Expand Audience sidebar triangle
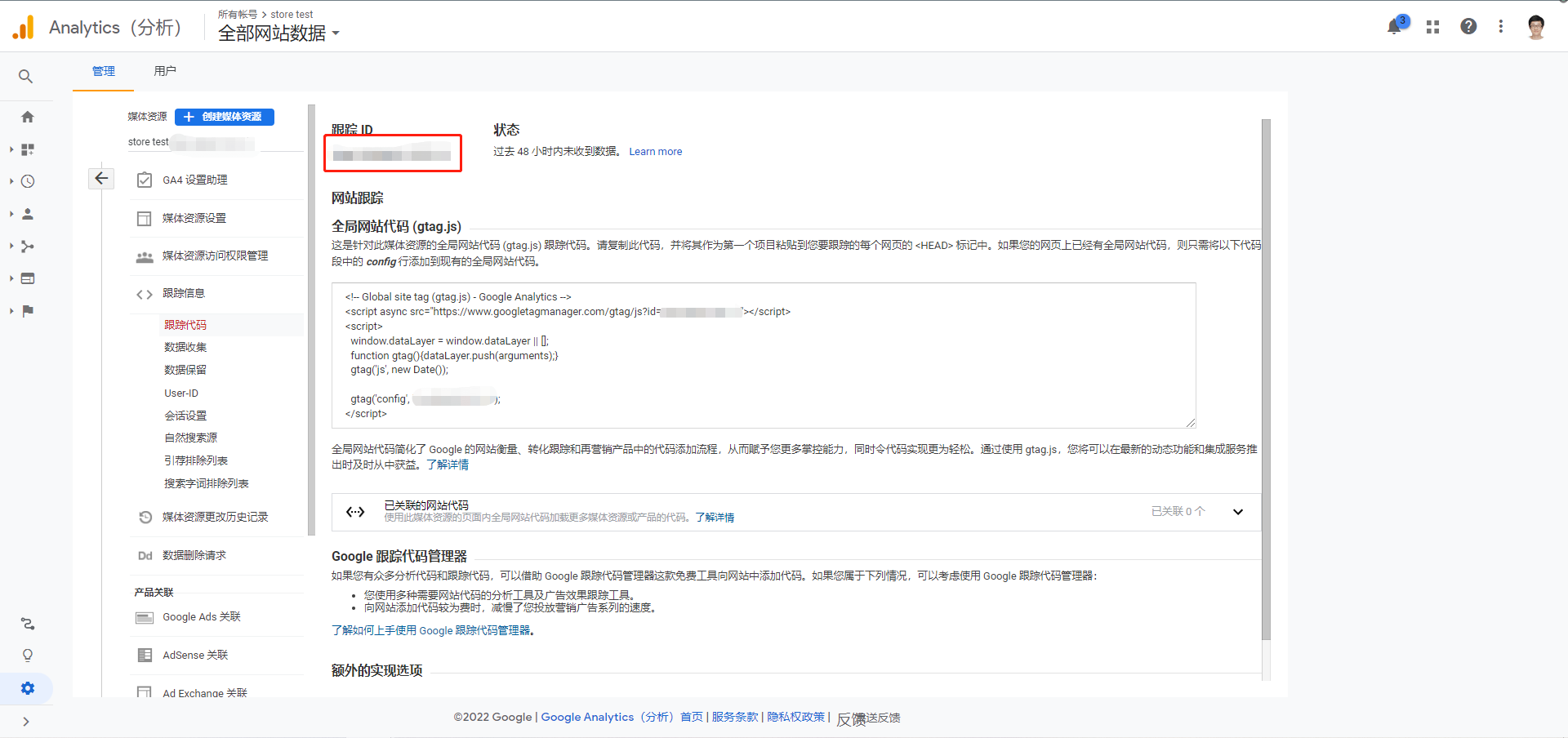The width and height of the screenshot is (1568, 738). [x=11, y=214]
